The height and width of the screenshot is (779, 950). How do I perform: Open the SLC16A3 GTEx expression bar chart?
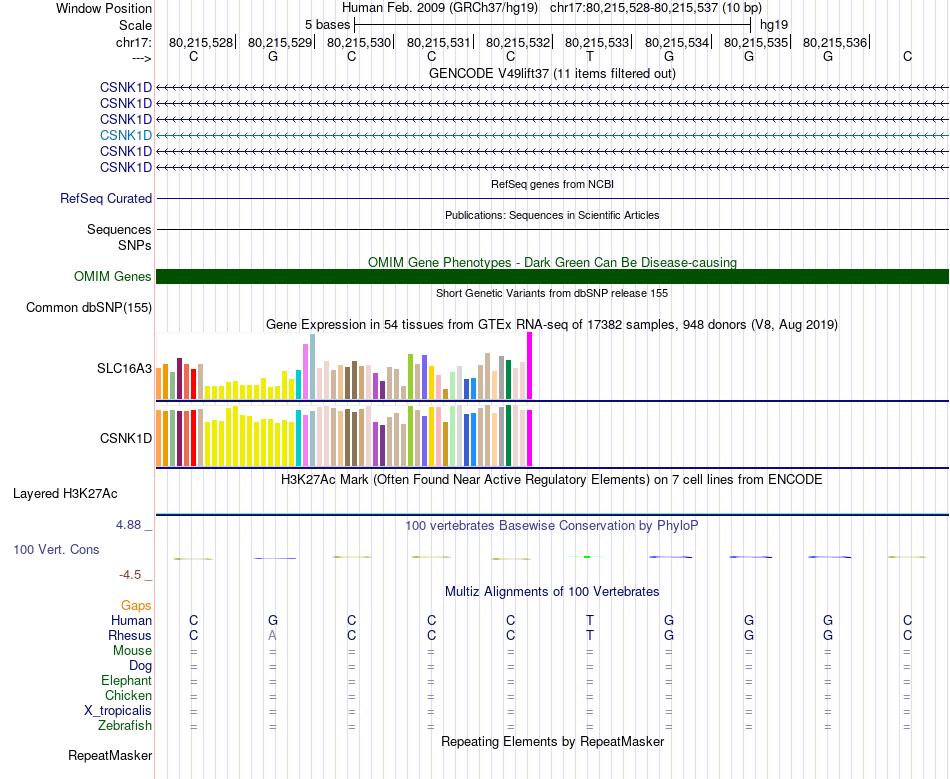[344, 366]
